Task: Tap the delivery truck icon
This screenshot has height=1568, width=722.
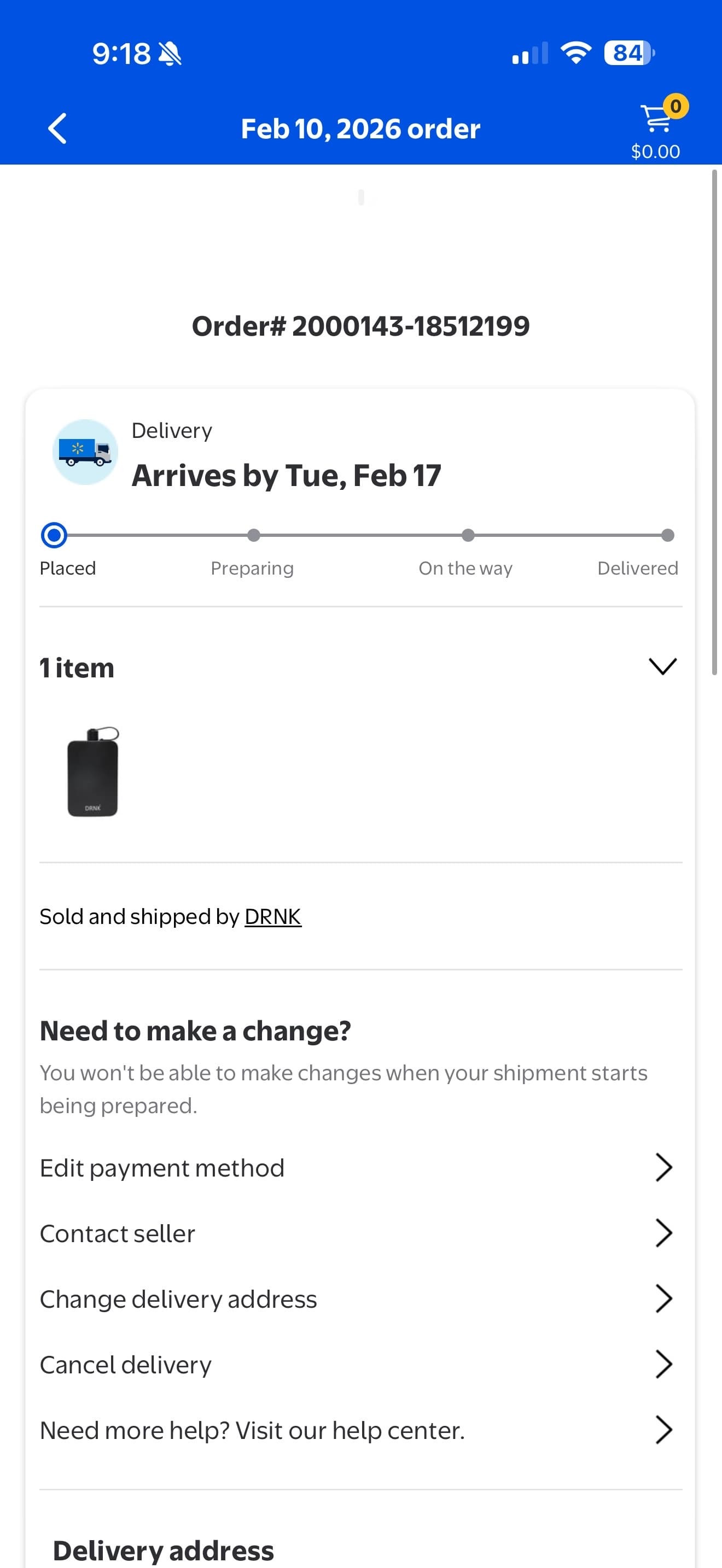Action: pos(85,452)
